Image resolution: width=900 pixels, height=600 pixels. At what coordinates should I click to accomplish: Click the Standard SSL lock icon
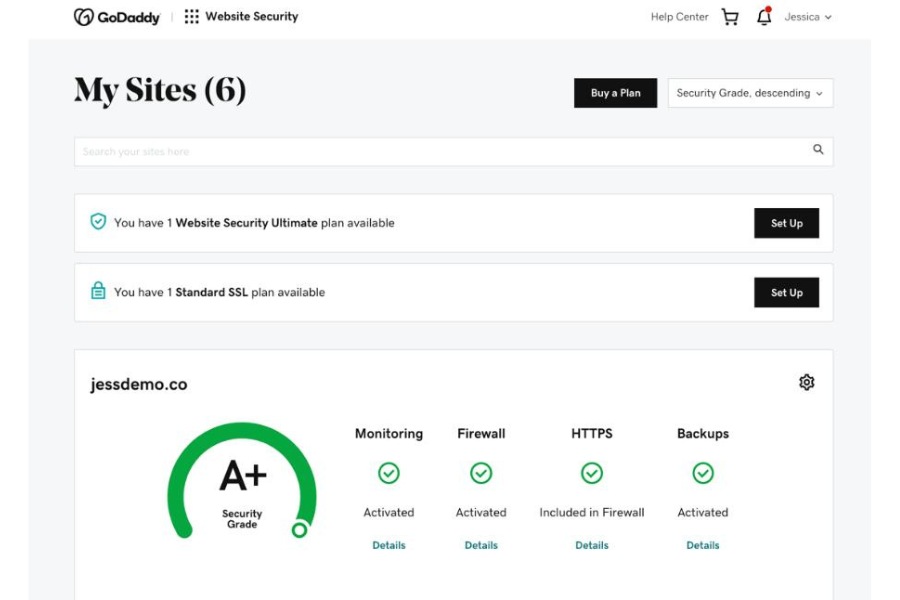pyautogui.click(x=98, y=291)
